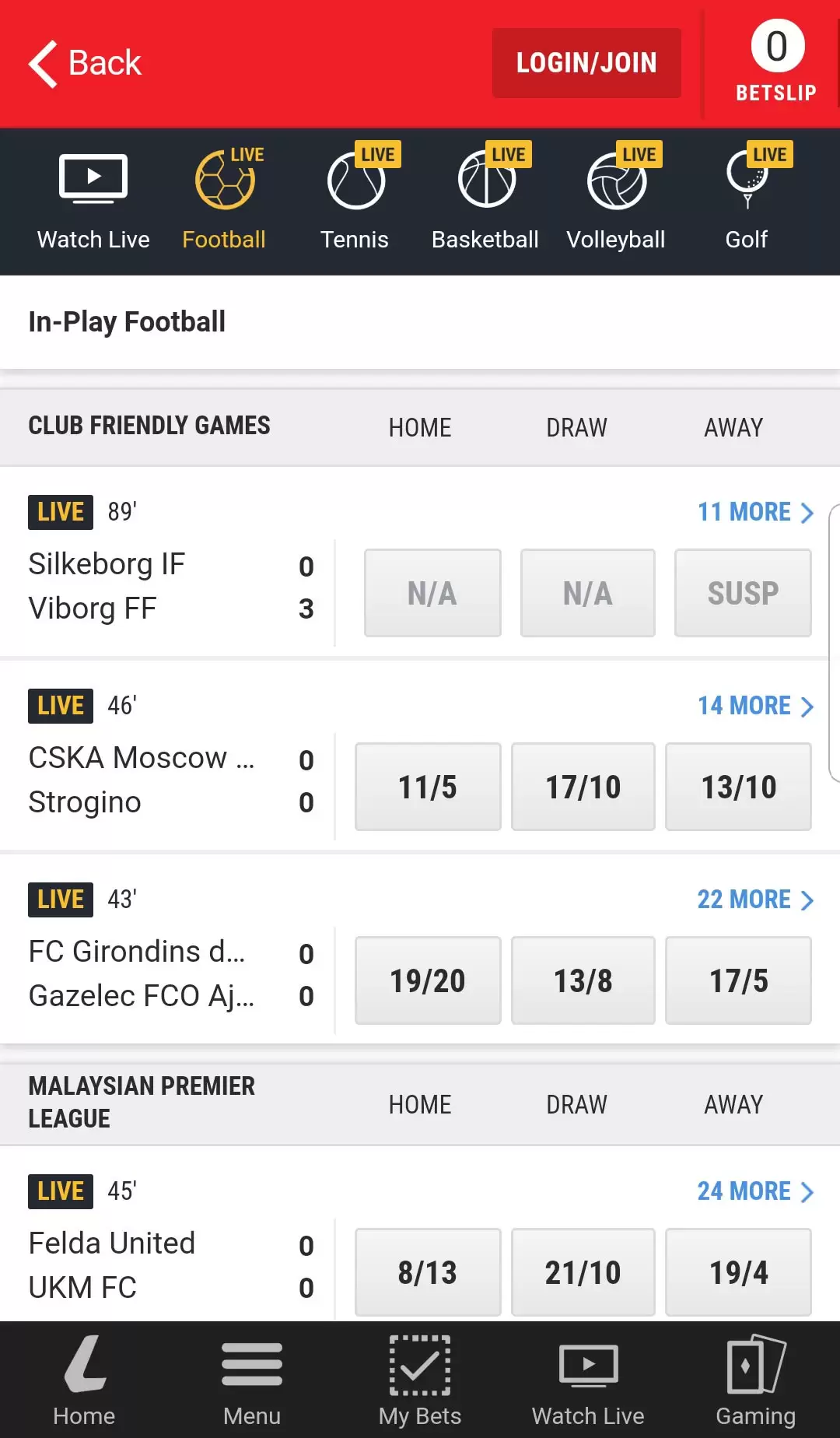Expand 14 MORE markets for CSKA Moscow

(x=755, y=706)
